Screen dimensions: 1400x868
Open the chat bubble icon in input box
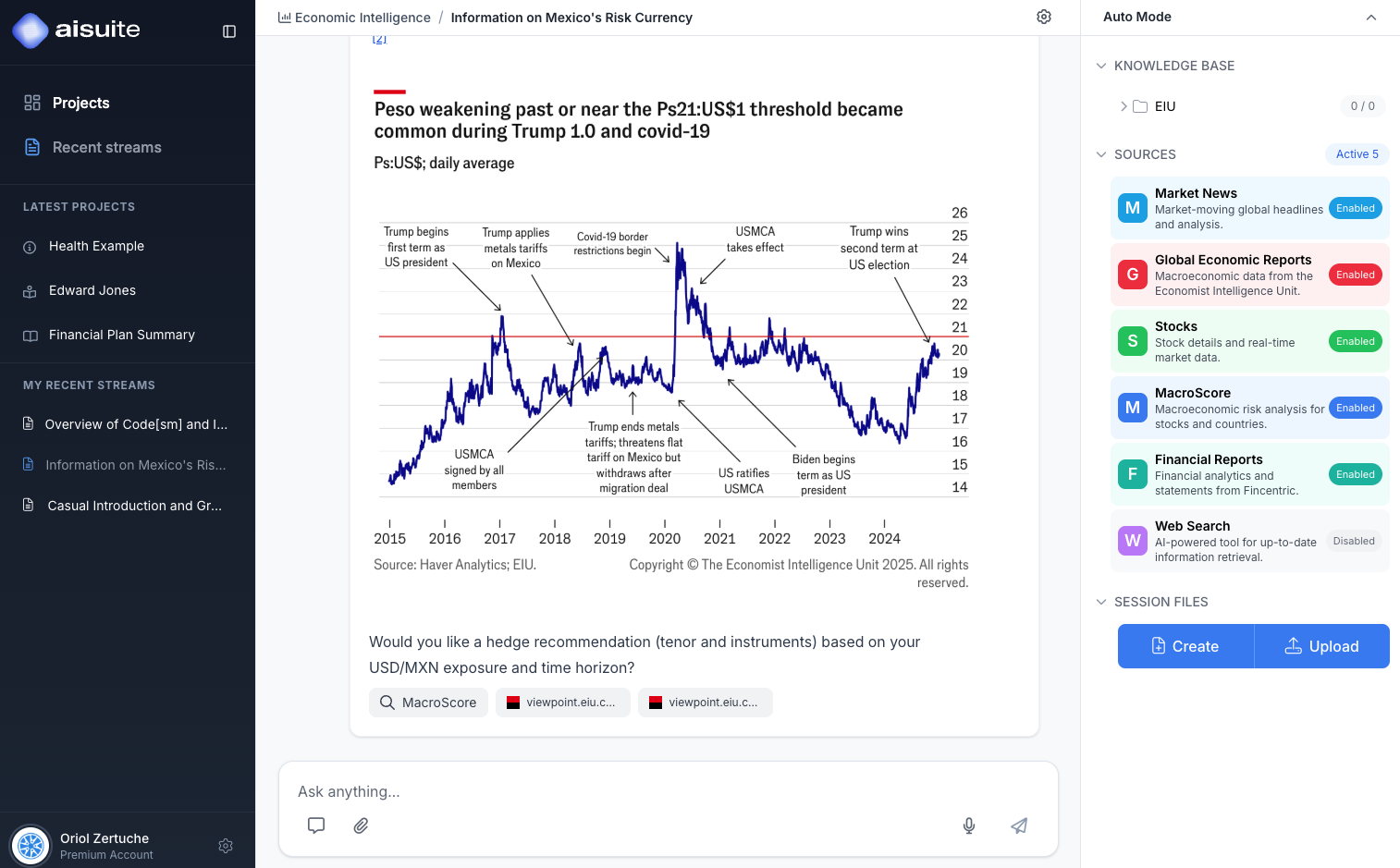316,825
